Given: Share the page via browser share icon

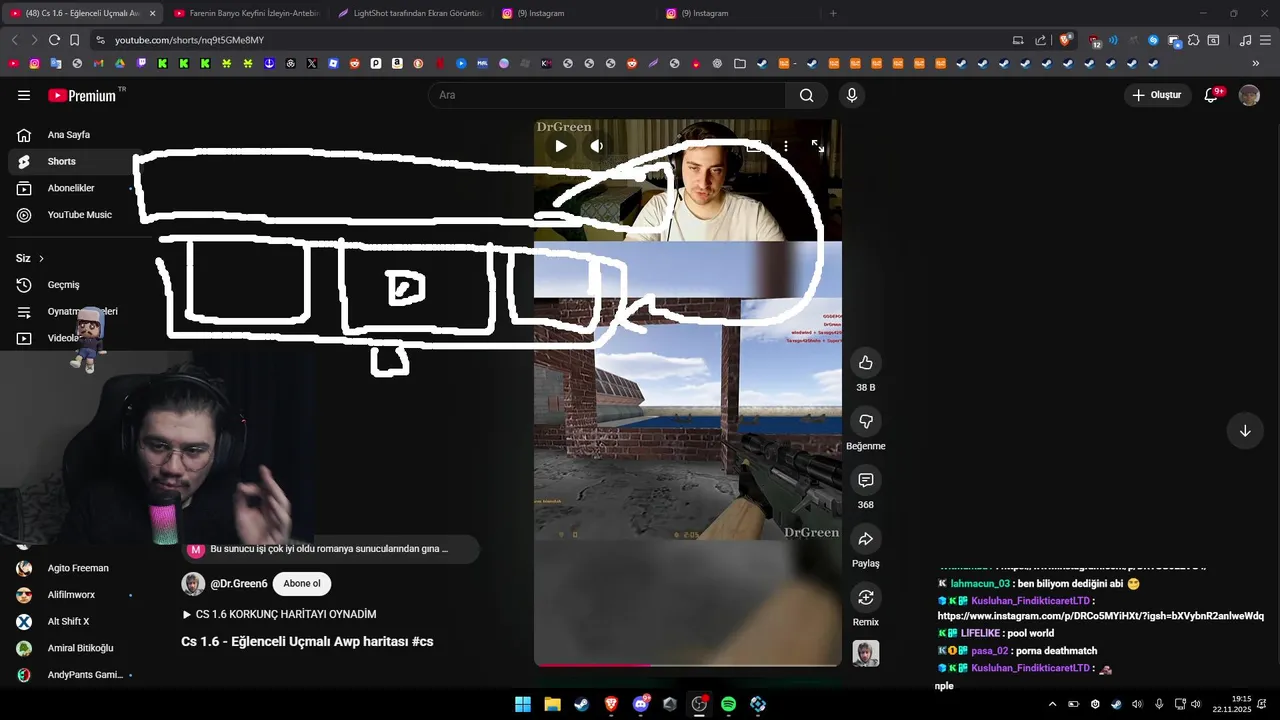Looking at the screenshot, I should pos(1041,40).
